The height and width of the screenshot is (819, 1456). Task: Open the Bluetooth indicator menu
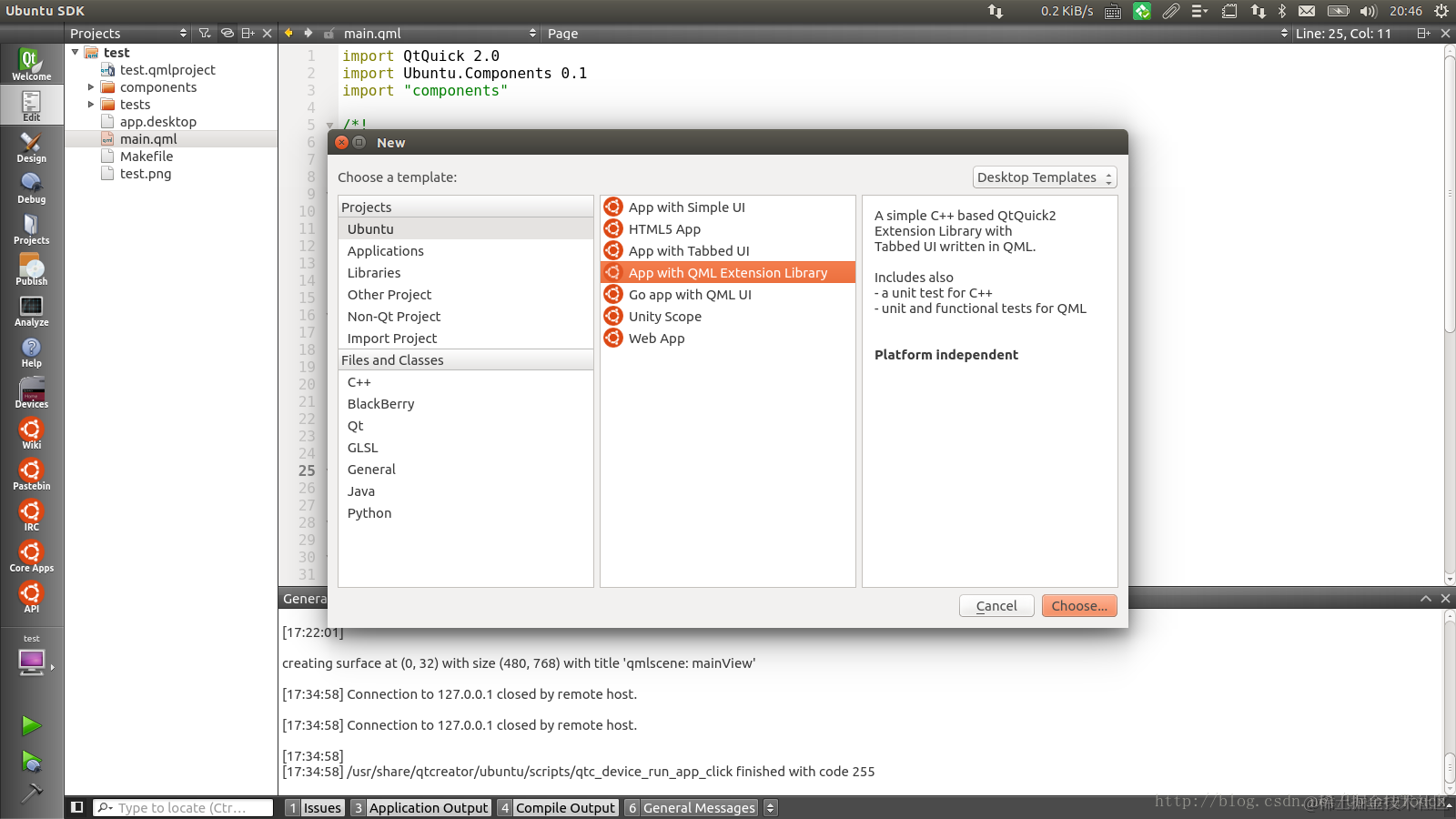tap(1282, 11)
